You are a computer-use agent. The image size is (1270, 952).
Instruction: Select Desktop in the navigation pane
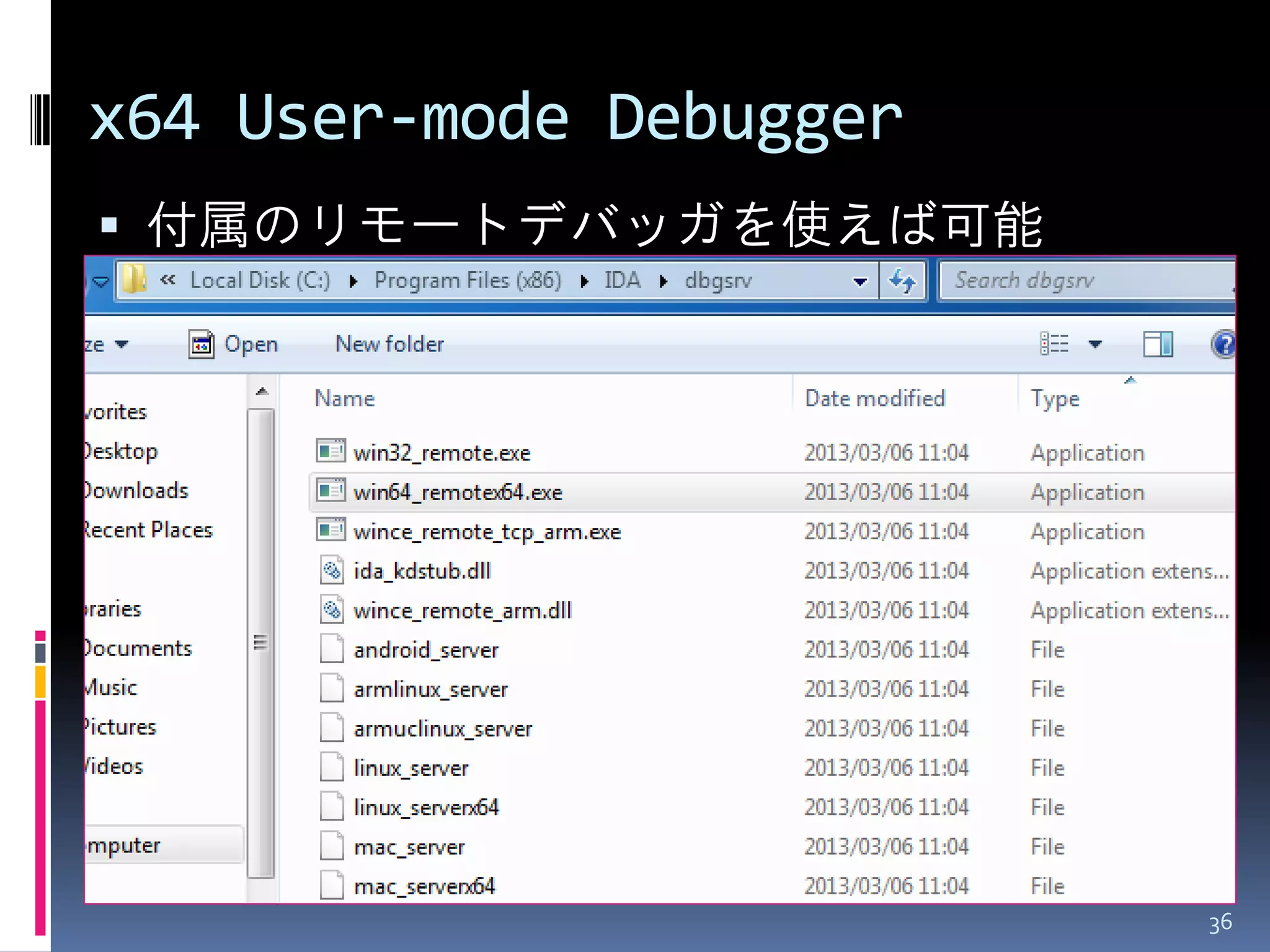pos(121,451)
